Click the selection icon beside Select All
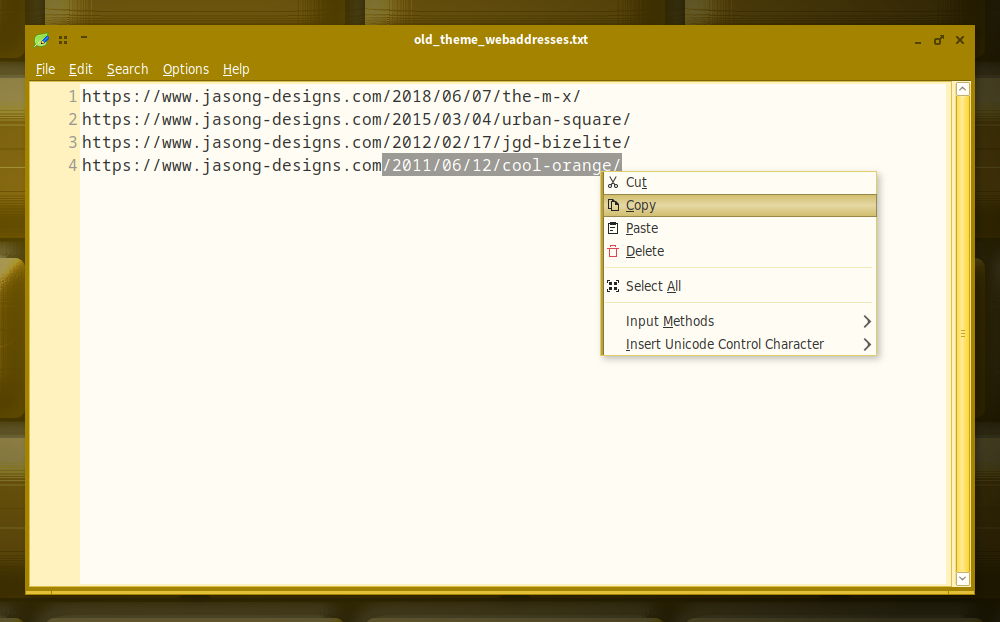1000x622 pixels. click(x=613, y=286)
